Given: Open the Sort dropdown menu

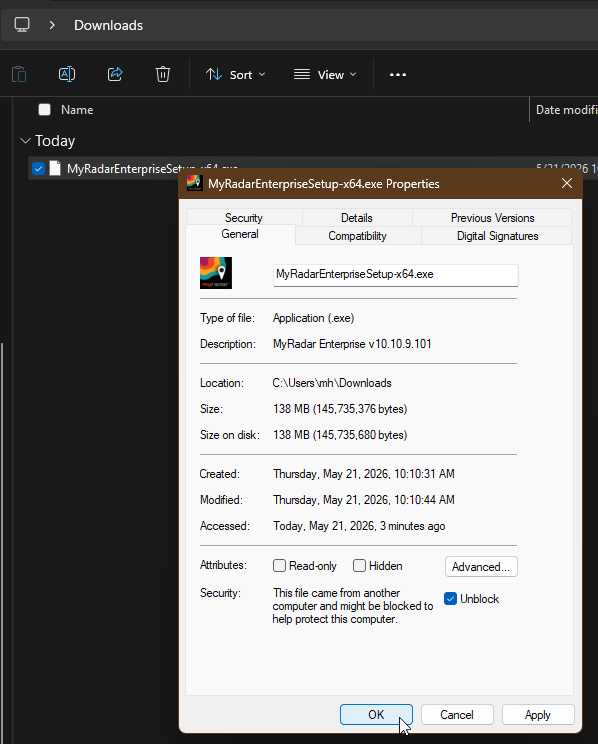Looking at the screenshot, I should click(x=236, y=74).
